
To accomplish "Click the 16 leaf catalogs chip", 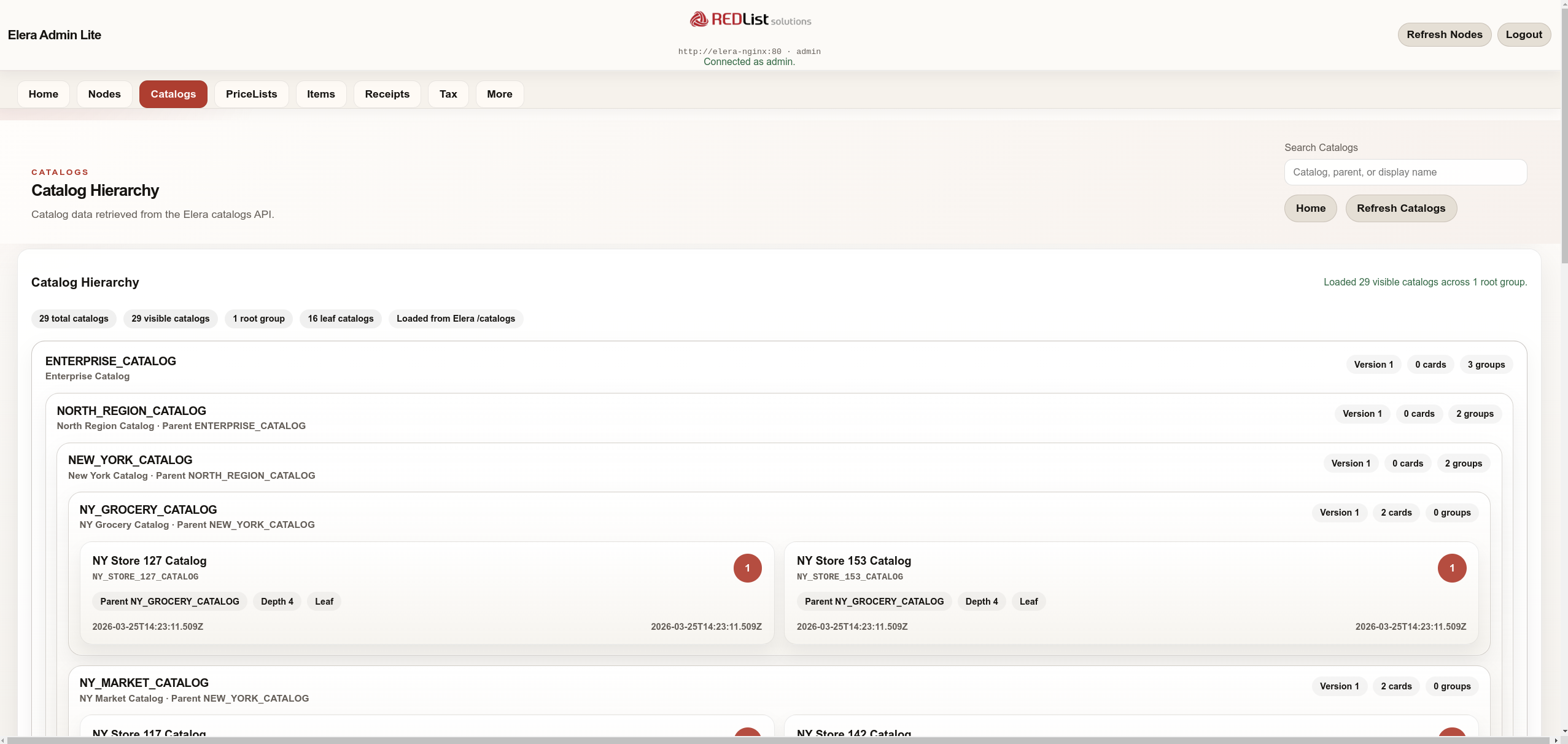I will pos(340,319).
